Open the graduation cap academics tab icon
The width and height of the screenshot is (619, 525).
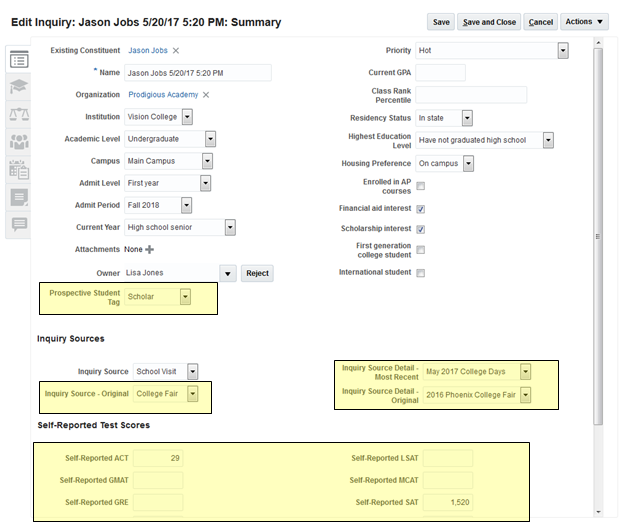click(19, 86)
